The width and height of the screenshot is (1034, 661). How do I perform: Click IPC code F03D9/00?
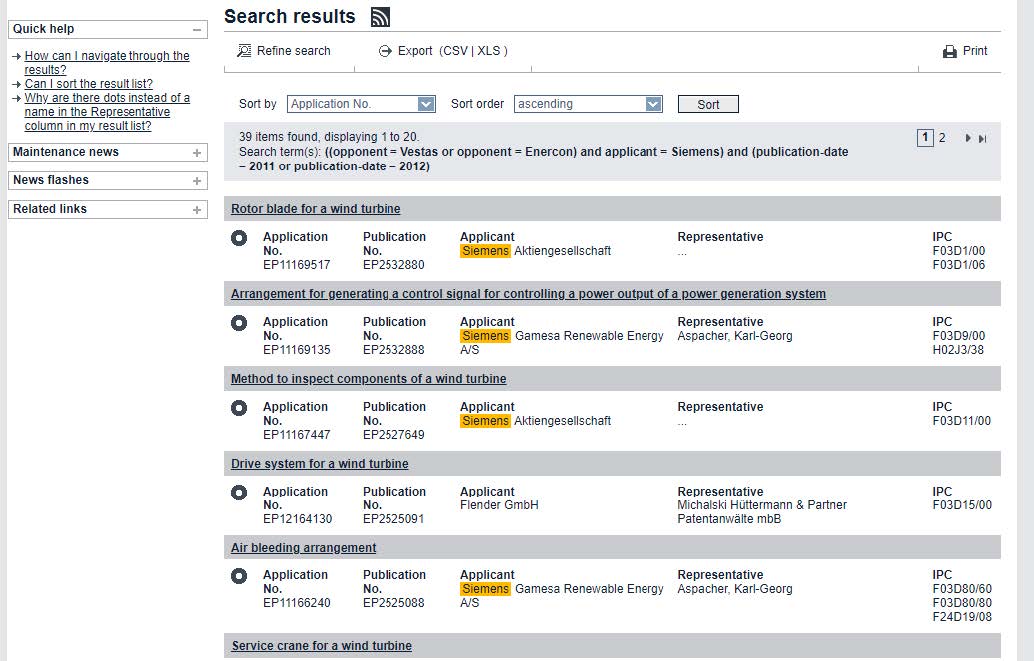pyautogui.click(x=959, y=336)
